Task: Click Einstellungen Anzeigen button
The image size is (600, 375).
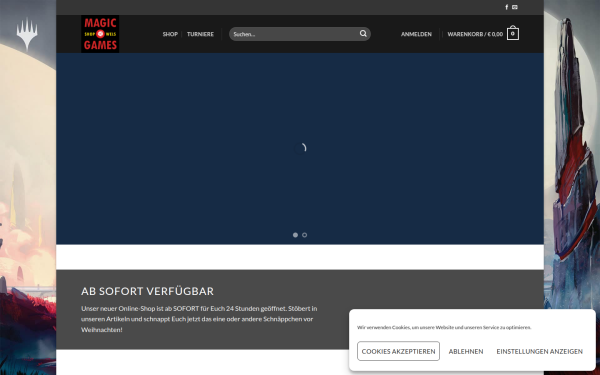Action: 540,351
